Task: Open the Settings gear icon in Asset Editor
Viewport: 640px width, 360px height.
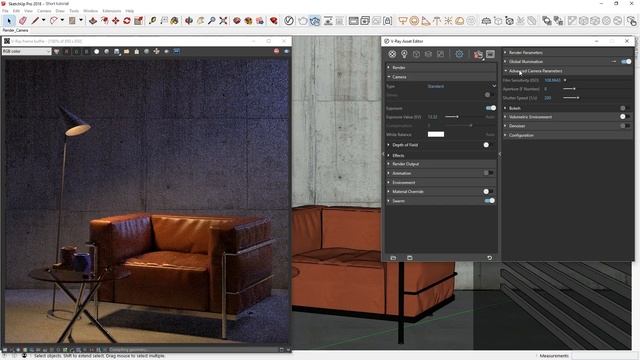Action: (x=459, y=54)
